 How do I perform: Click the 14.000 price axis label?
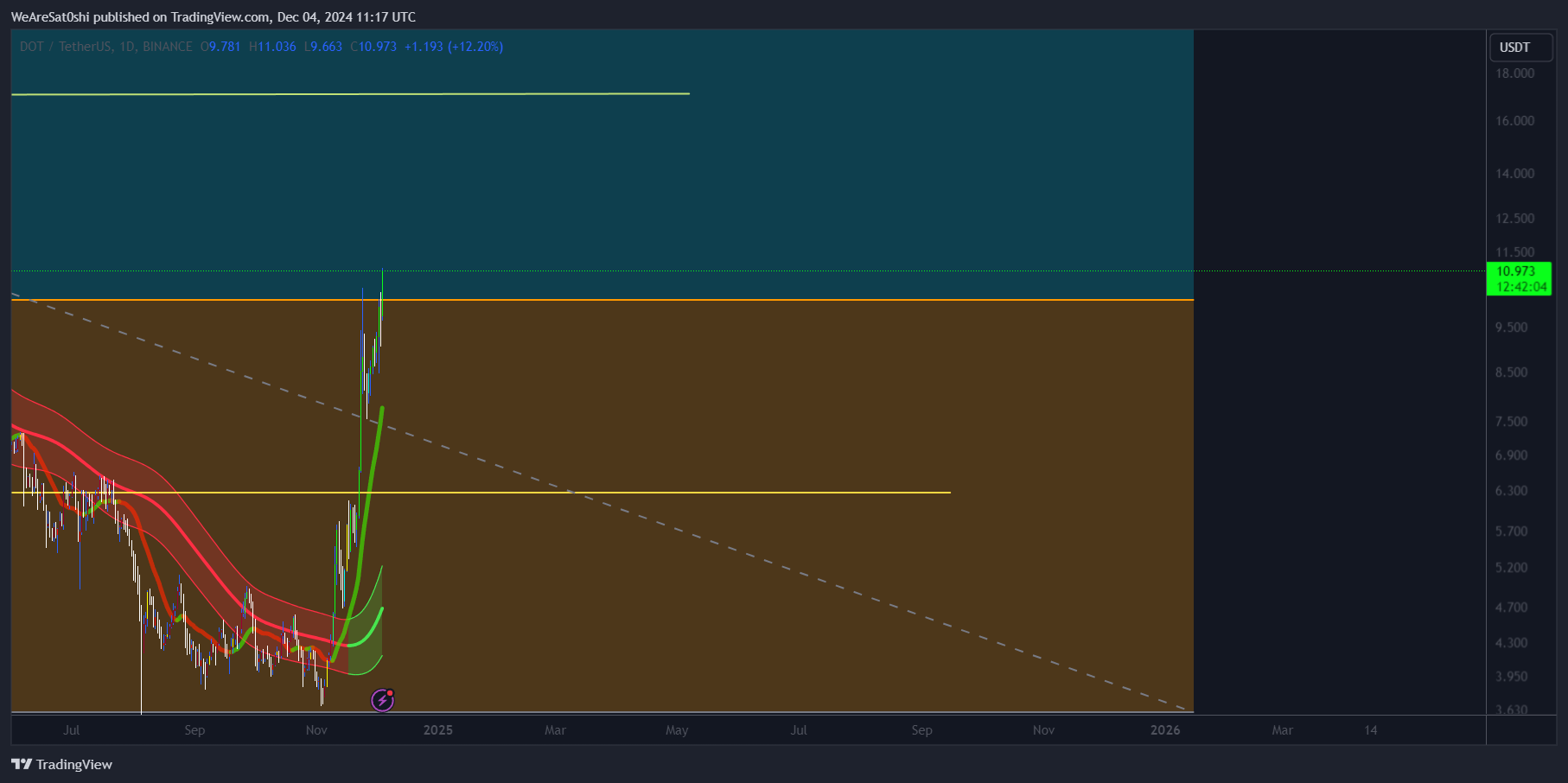click(x=1515, y=174)
